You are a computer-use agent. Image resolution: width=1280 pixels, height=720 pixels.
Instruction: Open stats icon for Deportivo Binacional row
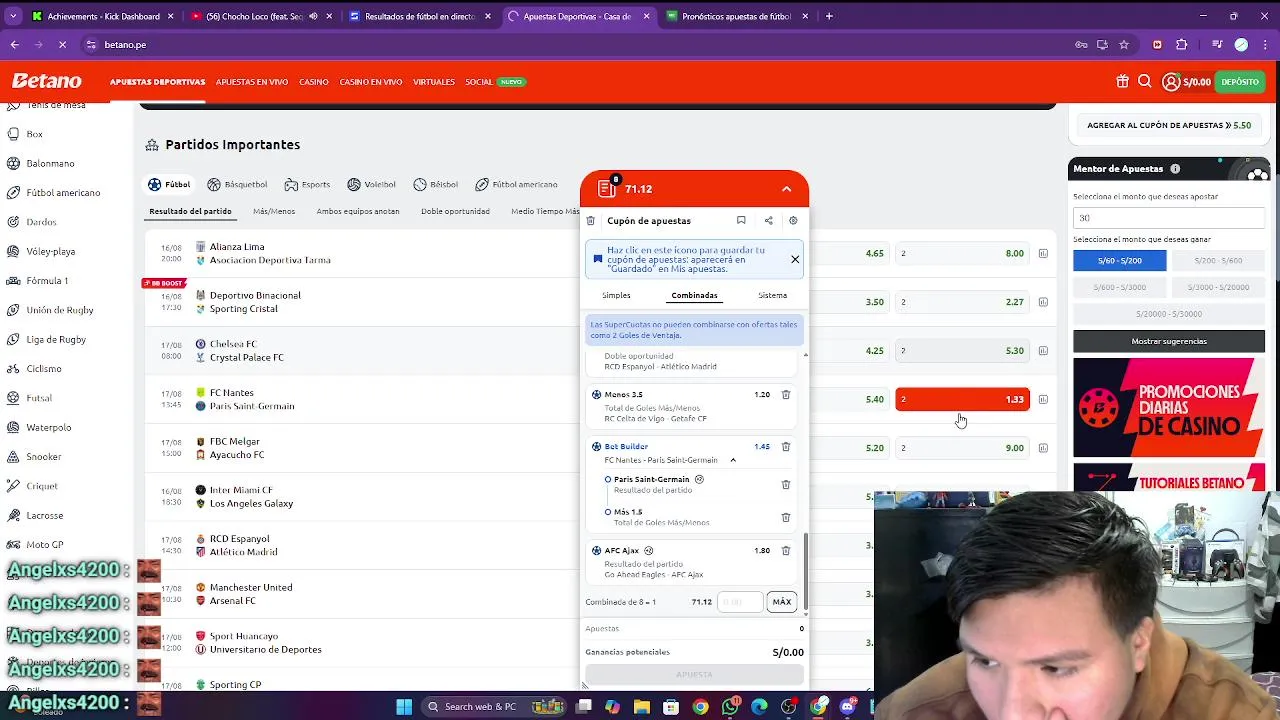[1043, 302]
